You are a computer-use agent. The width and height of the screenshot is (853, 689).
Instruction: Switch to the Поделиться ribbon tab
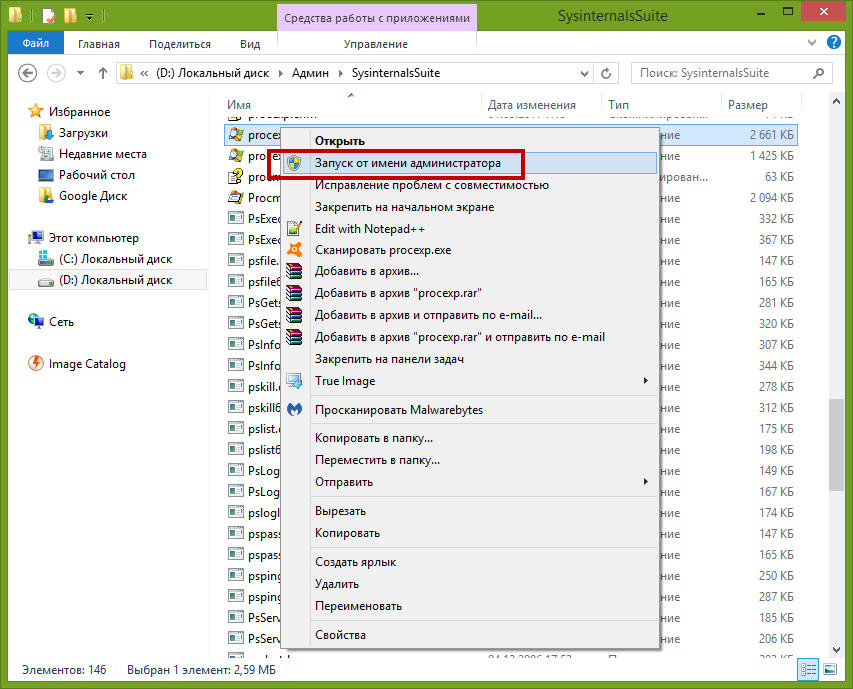(x=180, y=44)
